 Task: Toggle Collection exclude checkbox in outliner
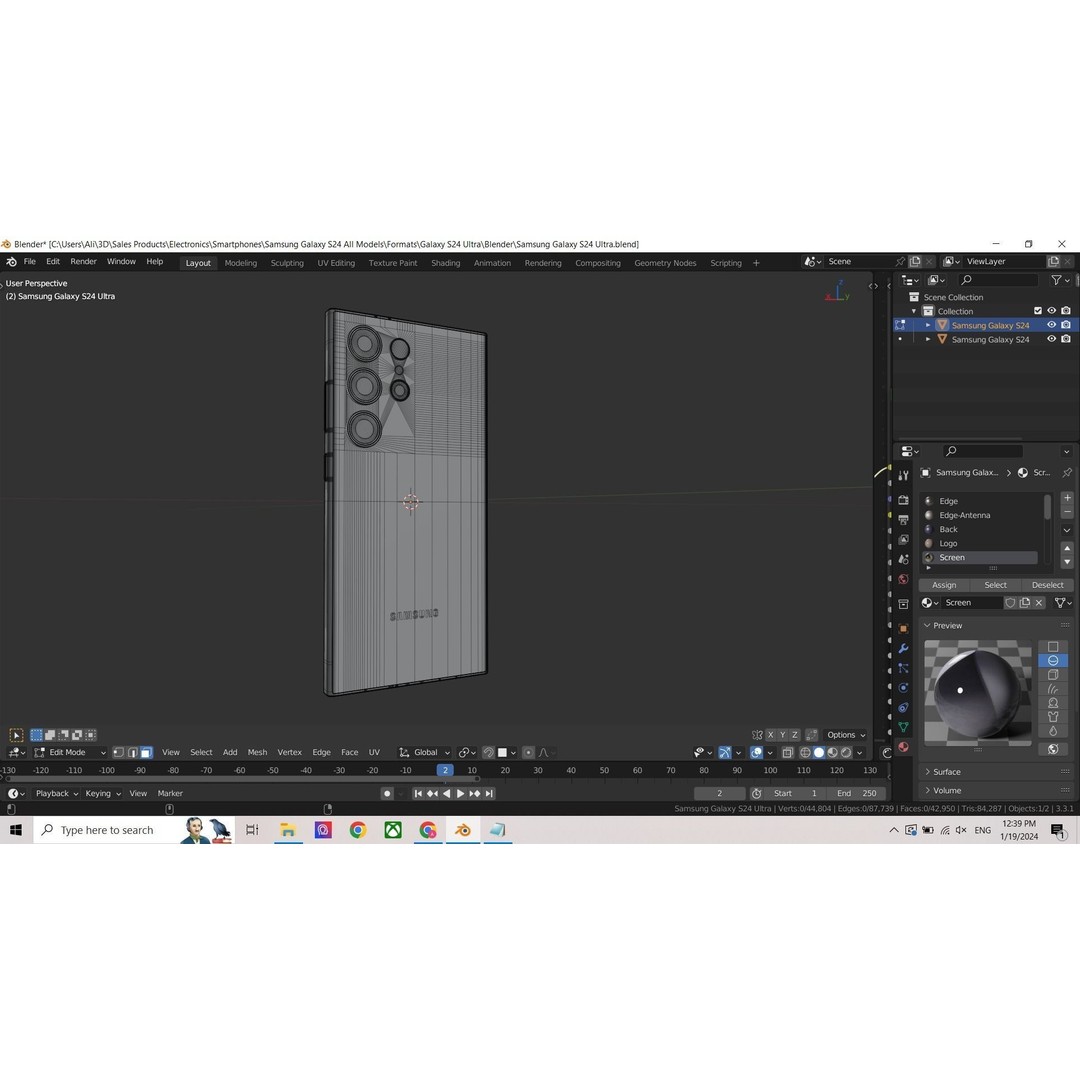click(x=1038, y=311)
